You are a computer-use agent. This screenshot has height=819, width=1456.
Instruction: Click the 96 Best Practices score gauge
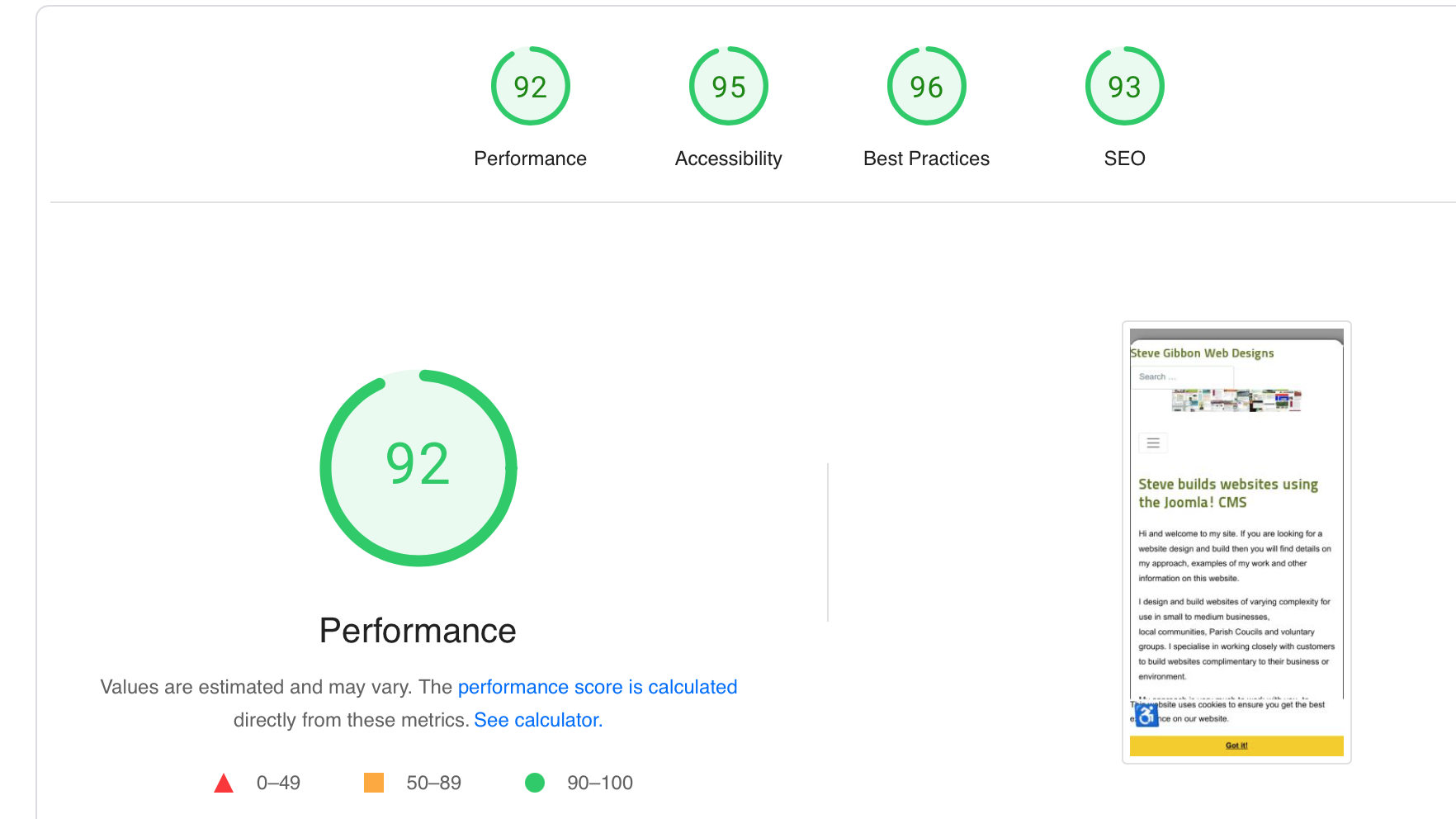click(925, 86)
